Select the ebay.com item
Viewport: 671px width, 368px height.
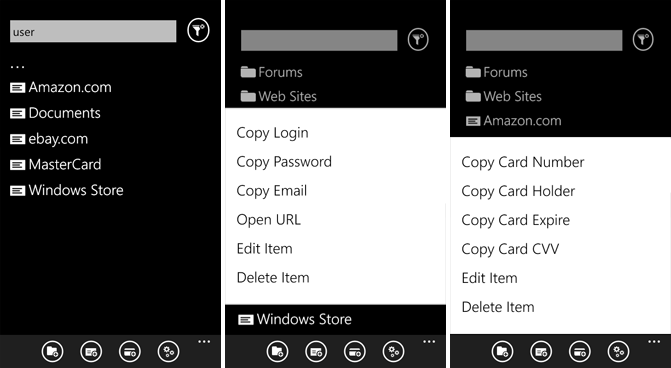[49, 139]
